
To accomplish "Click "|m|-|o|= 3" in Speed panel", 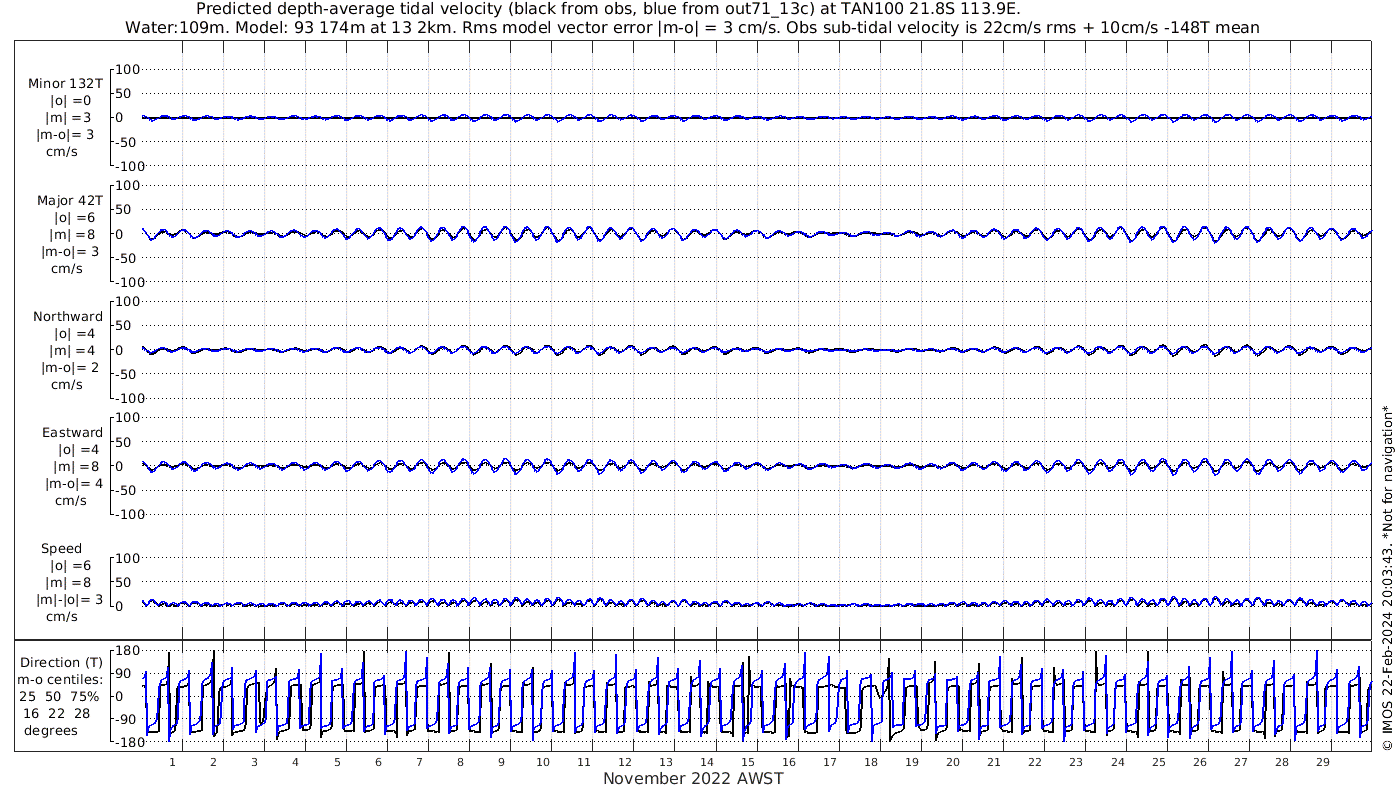I will [x=70, y=600].
